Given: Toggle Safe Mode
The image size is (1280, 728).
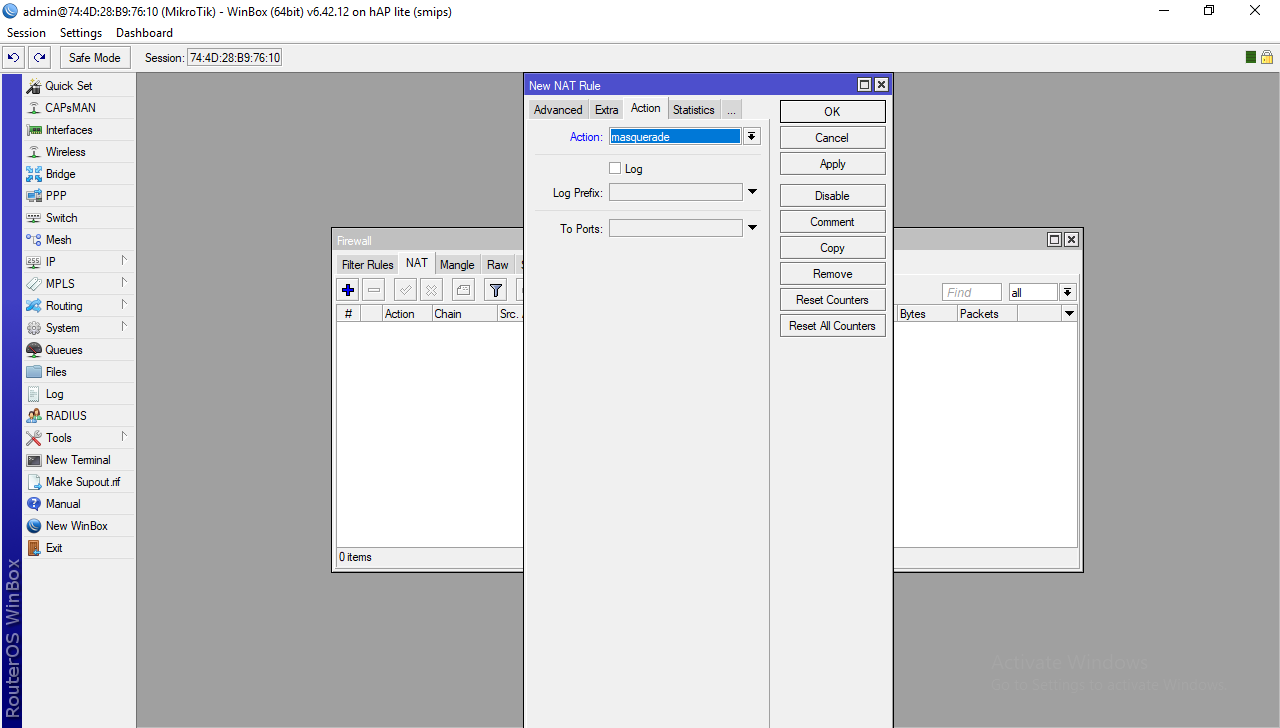Looking at the screenshot, I should [x=95, y=58].
